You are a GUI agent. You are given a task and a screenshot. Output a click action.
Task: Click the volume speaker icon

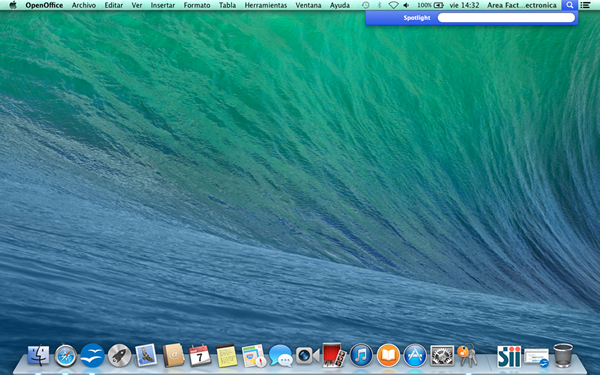tap(406, 5)
